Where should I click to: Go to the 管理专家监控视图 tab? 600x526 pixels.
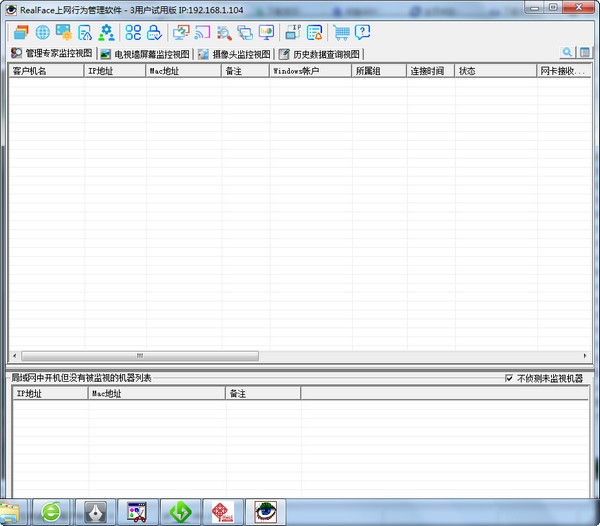click(51, 54)
